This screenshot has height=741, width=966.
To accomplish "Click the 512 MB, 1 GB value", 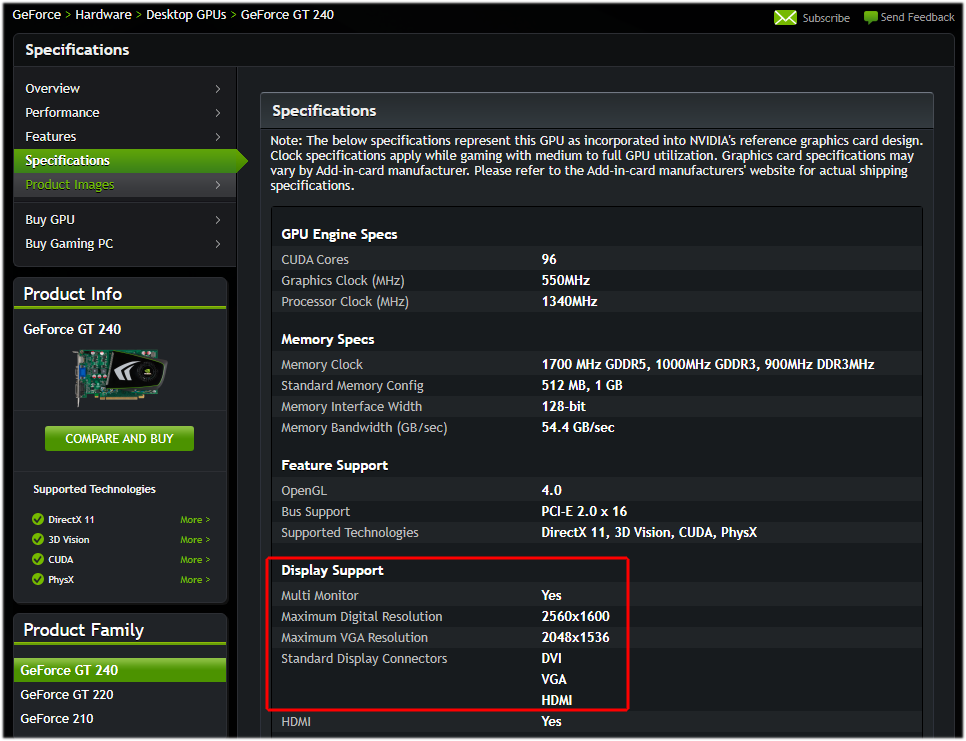I will coord(582,386).
